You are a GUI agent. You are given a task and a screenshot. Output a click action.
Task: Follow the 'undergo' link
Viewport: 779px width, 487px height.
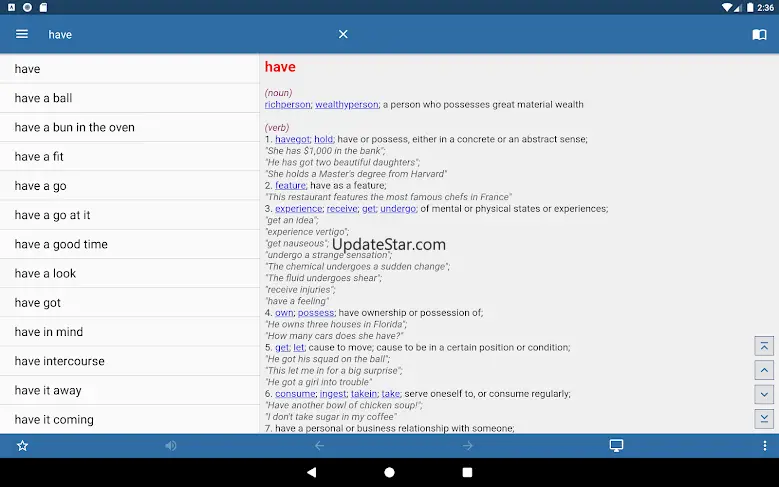pyautogui.click(x=398, y=209)
